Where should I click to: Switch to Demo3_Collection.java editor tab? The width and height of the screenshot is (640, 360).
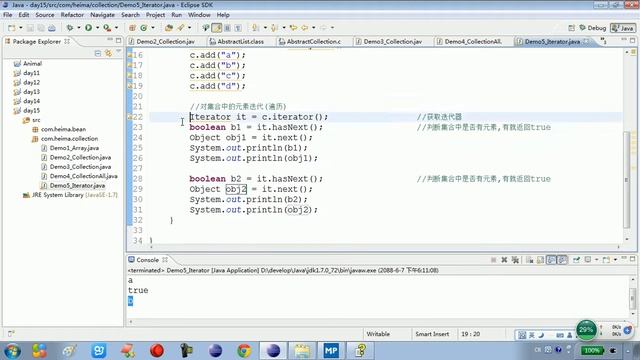(393, 41)
